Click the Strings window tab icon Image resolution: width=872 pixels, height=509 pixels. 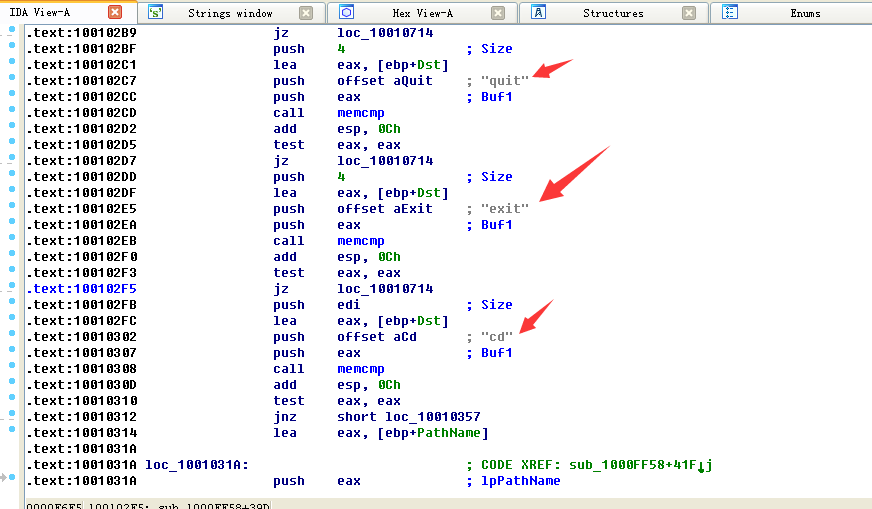pos(156,12)
